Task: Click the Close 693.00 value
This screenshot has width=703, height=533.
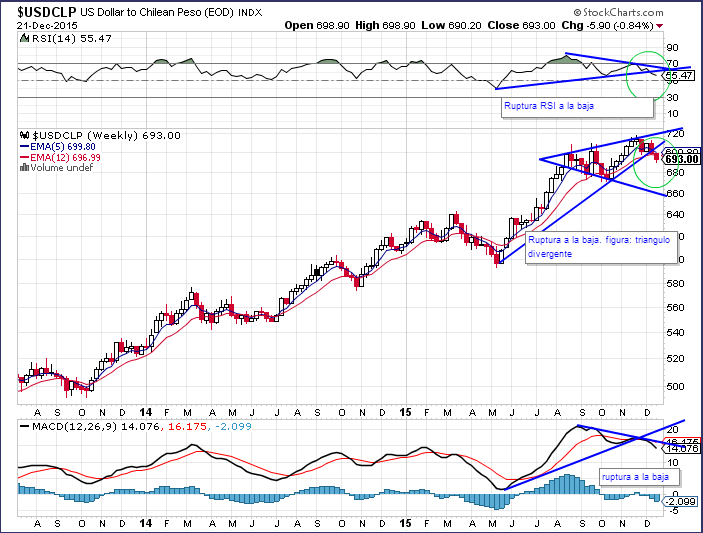Action: pos(521,26)
